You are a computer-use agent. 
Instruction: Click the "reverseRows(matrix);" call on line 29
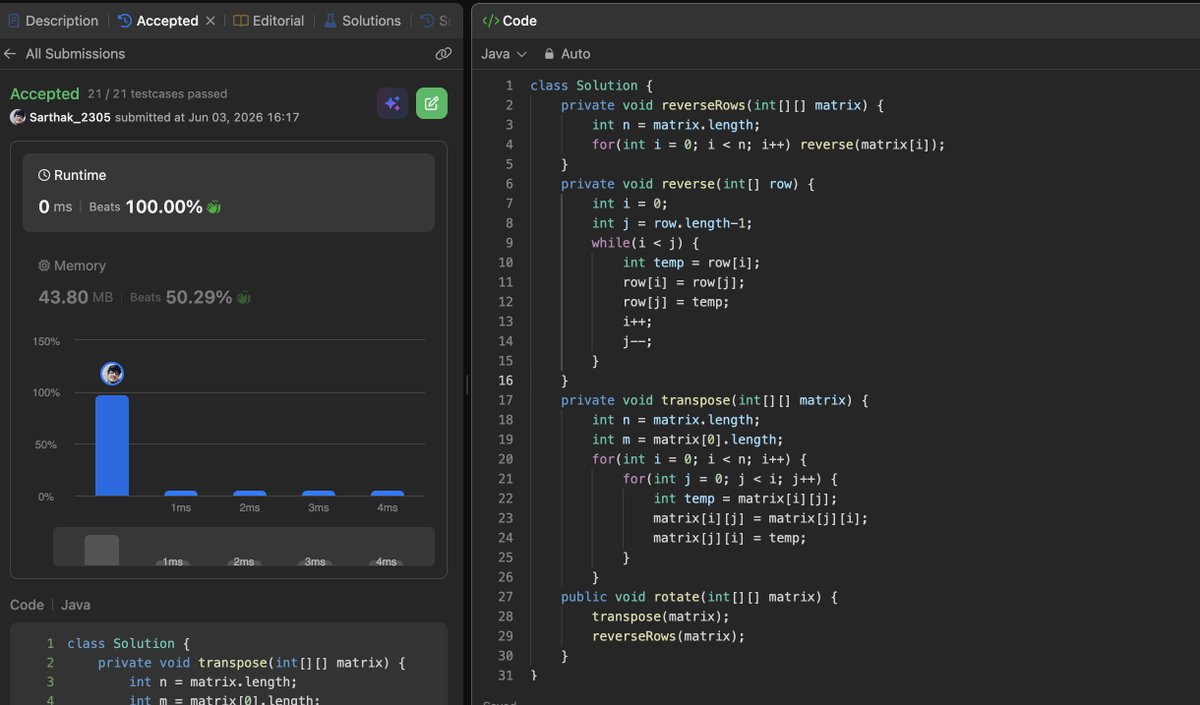point(669,636)
